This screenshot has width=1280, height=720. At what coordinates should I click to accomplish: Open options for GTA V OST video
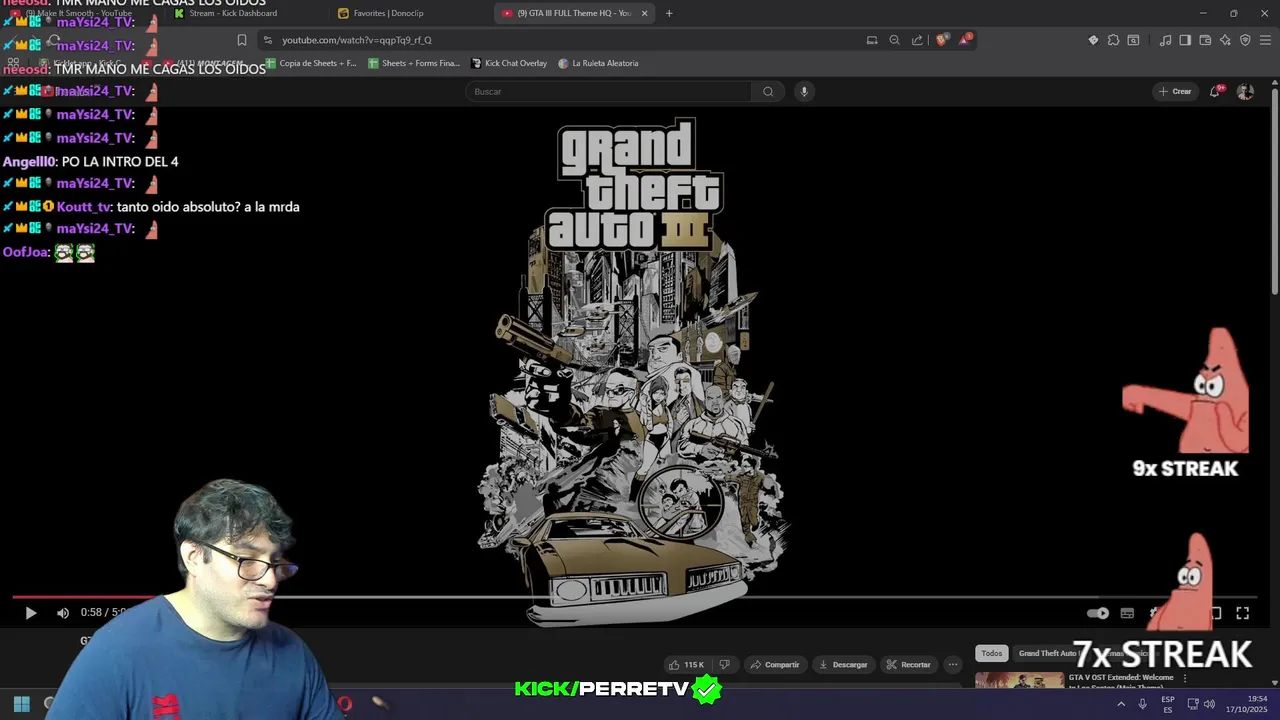click(1185, 678)
